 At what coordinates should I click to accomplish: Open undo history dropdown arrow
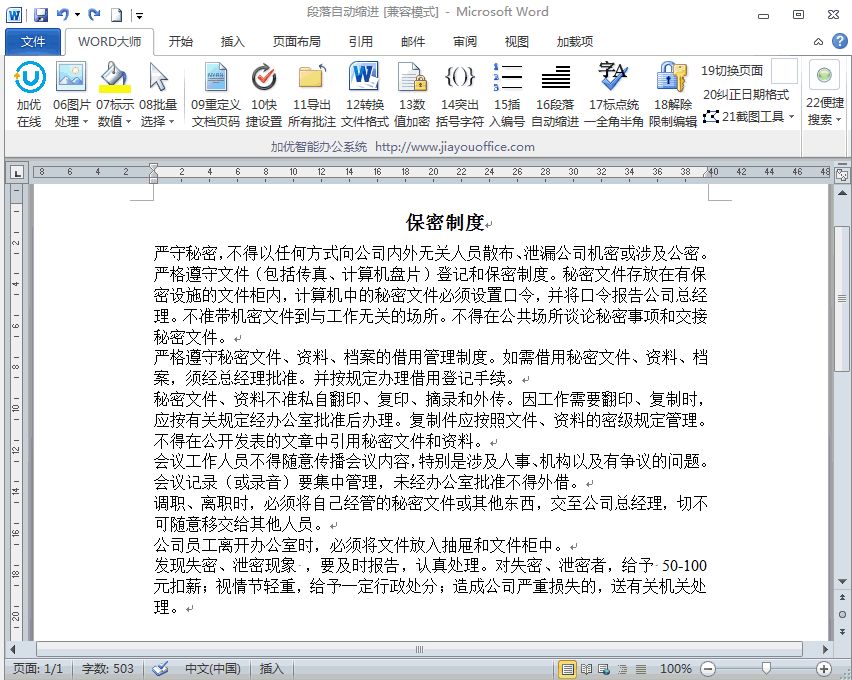point(78,15)
